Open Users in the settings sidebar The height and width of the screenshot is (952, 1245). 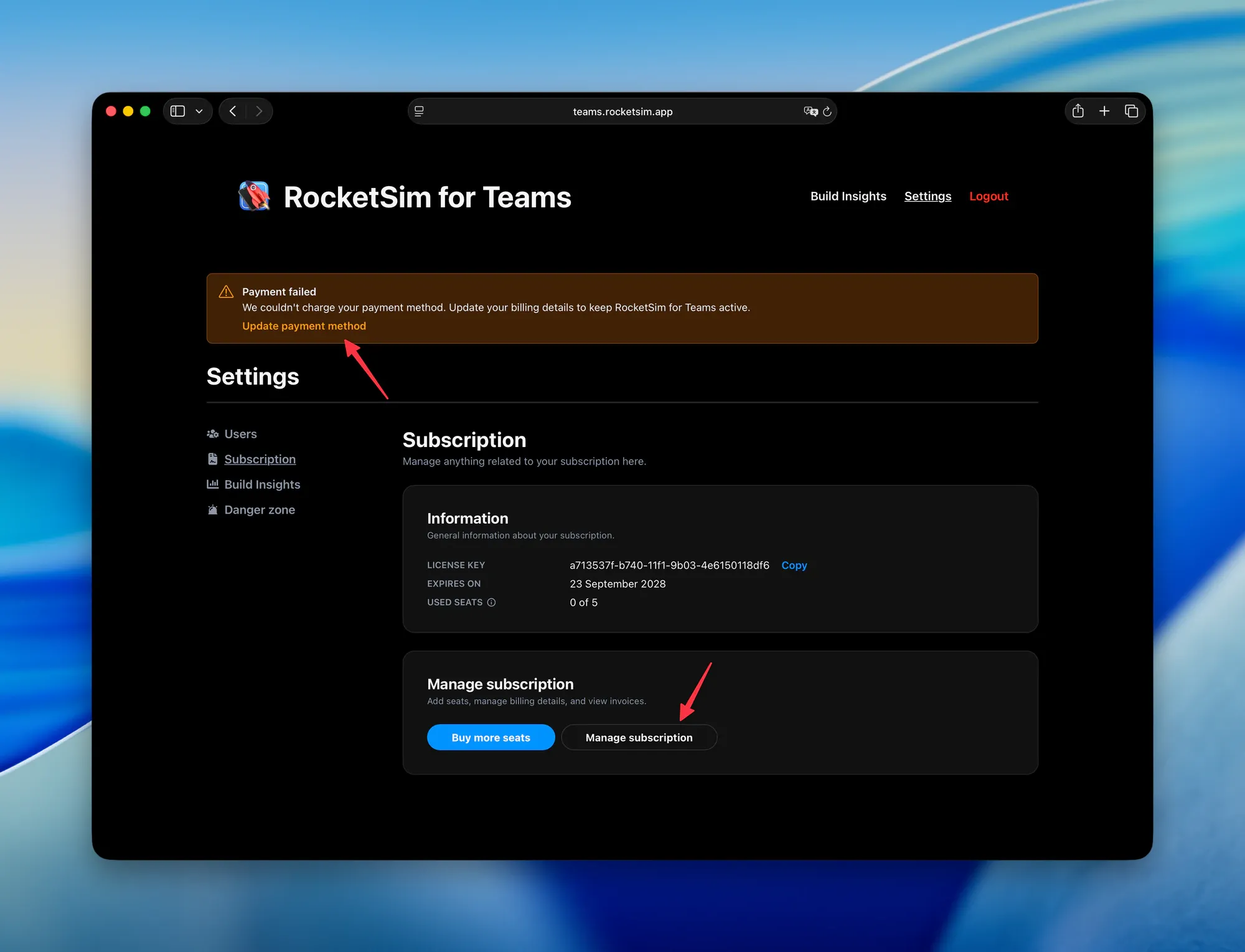(240, 434)
